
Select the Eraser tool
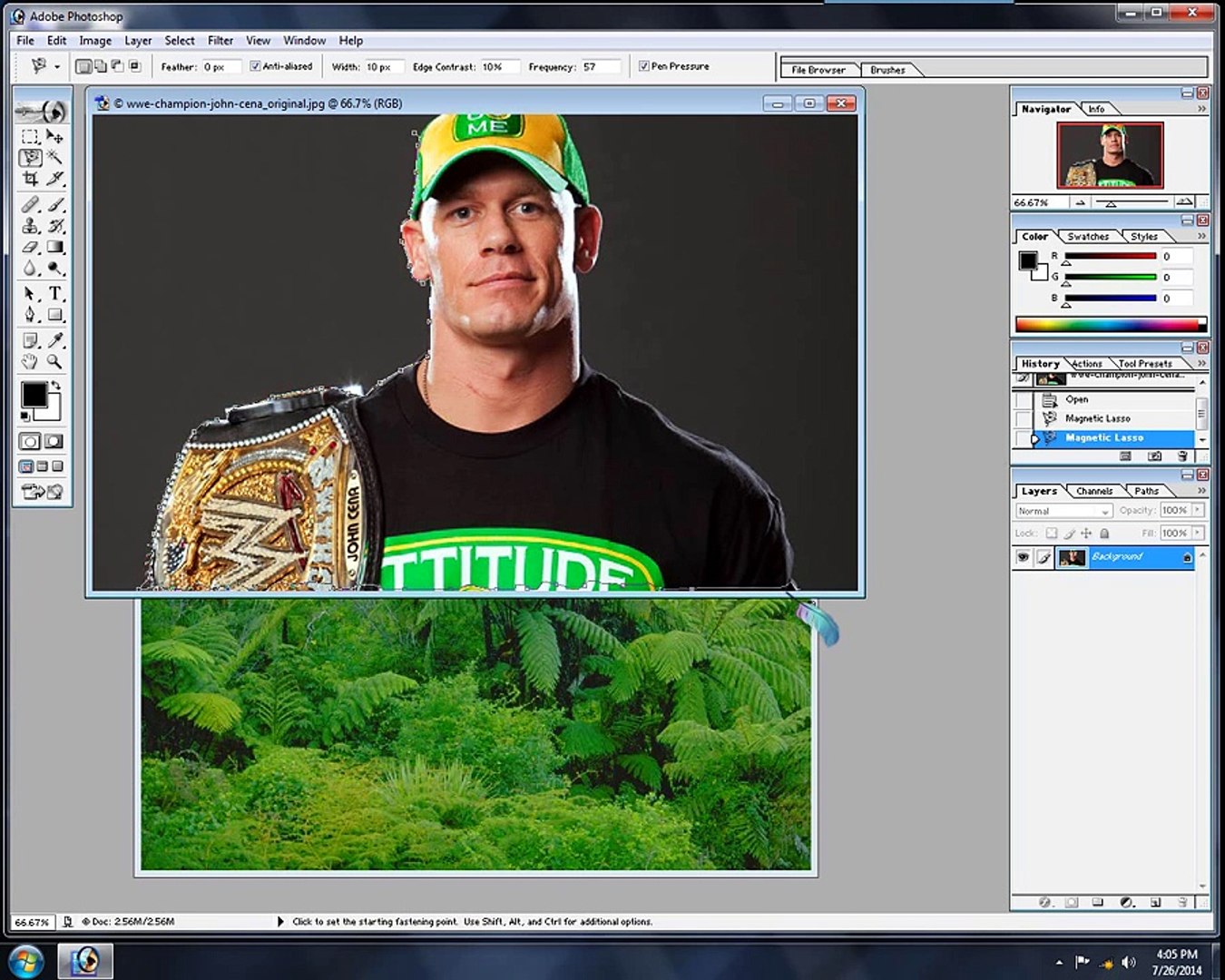pyautogui.click(x=31, y=247)
